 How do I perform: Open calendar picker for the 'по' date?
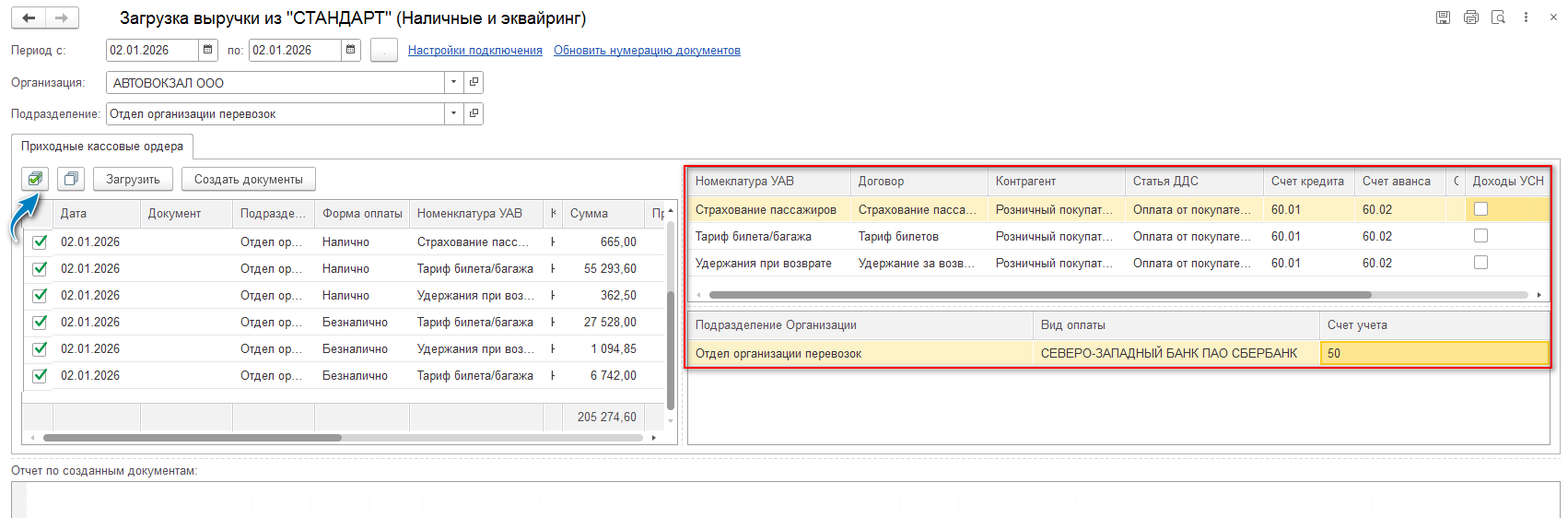coord(351,50)
